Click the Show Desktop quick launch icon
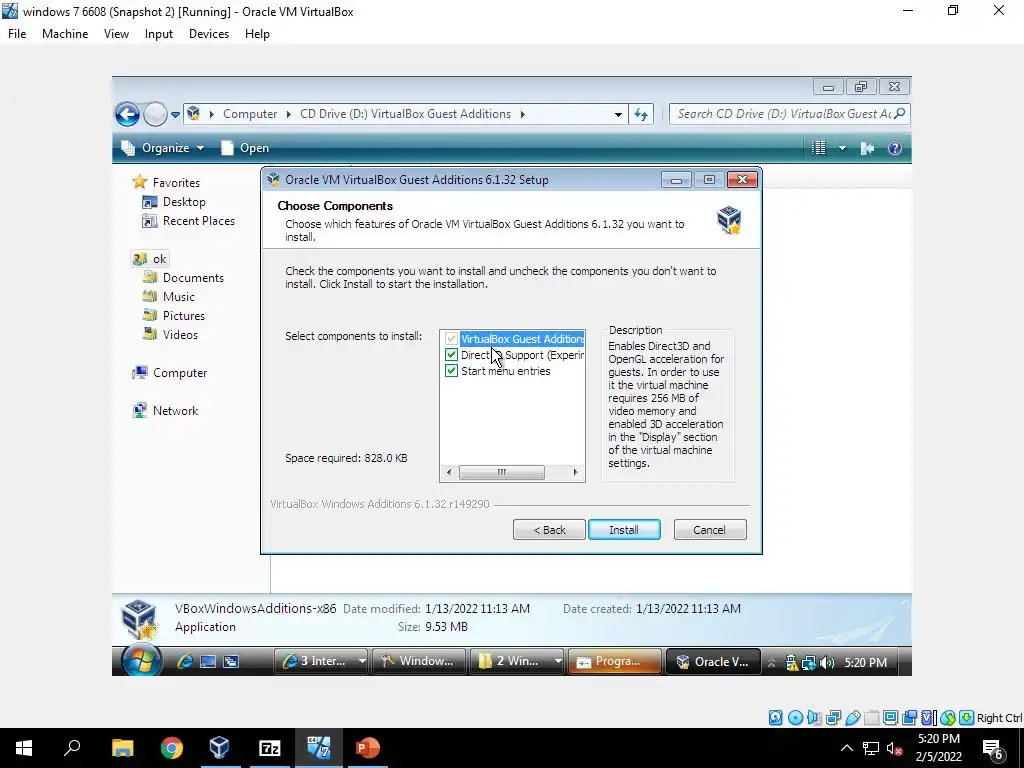1024x768 pixels. click(208, 662)
